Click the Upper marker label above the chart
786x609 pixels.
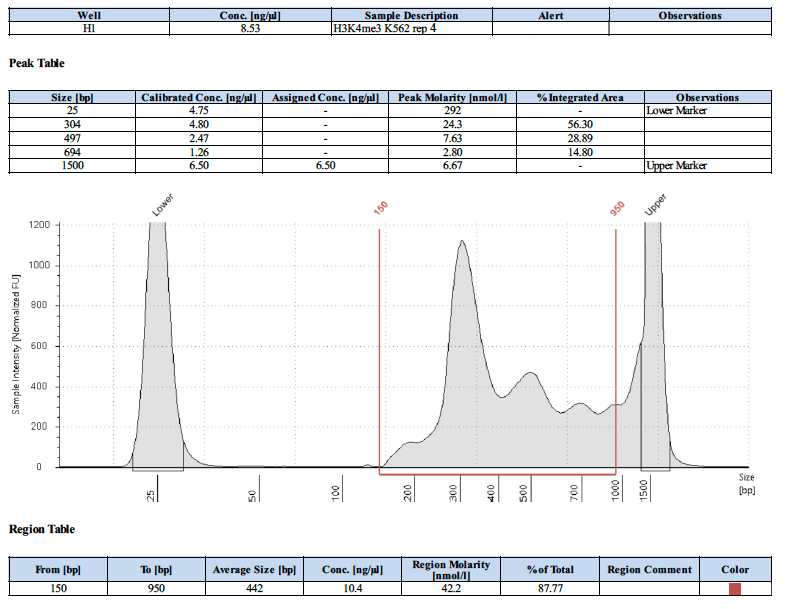(x=655, y=204)
